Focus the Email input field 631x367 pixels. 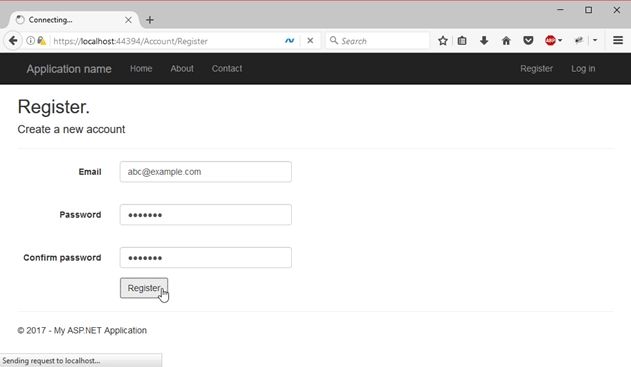click(206, 172)
